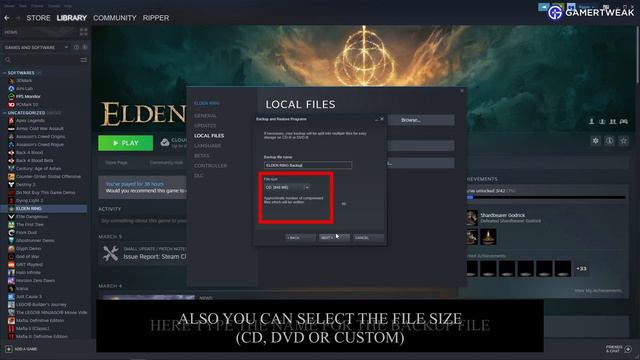This screenshot has width=640, height=360.
Task: Select ELDEN RING in the library list
Action: [44, 209]
